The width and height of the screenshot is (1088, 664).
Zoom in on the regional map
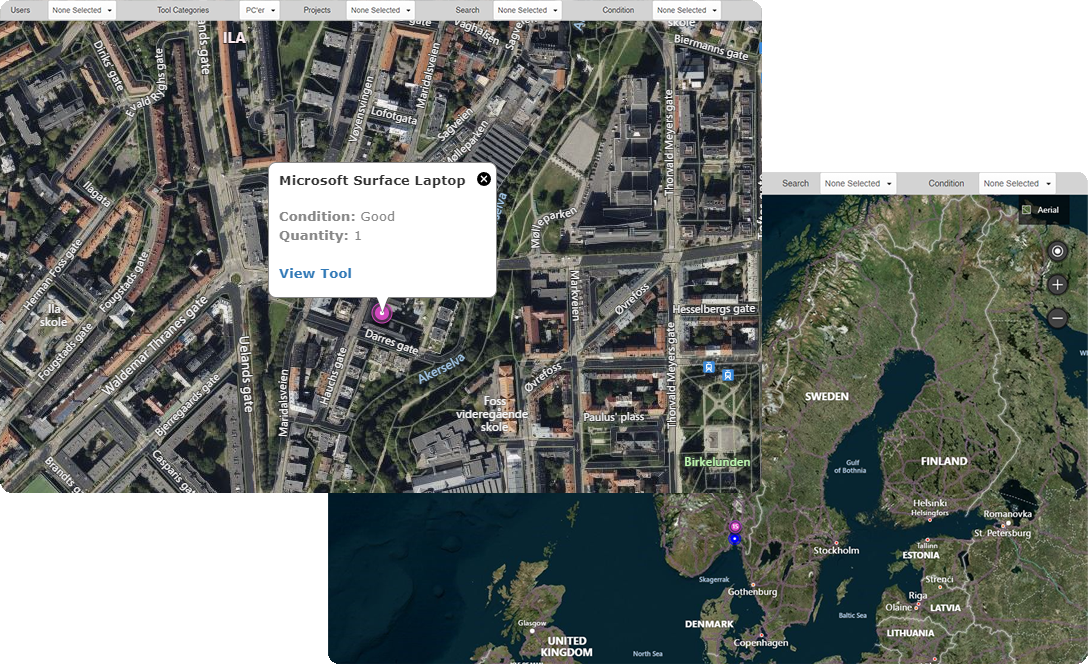tap(1057, 284)
